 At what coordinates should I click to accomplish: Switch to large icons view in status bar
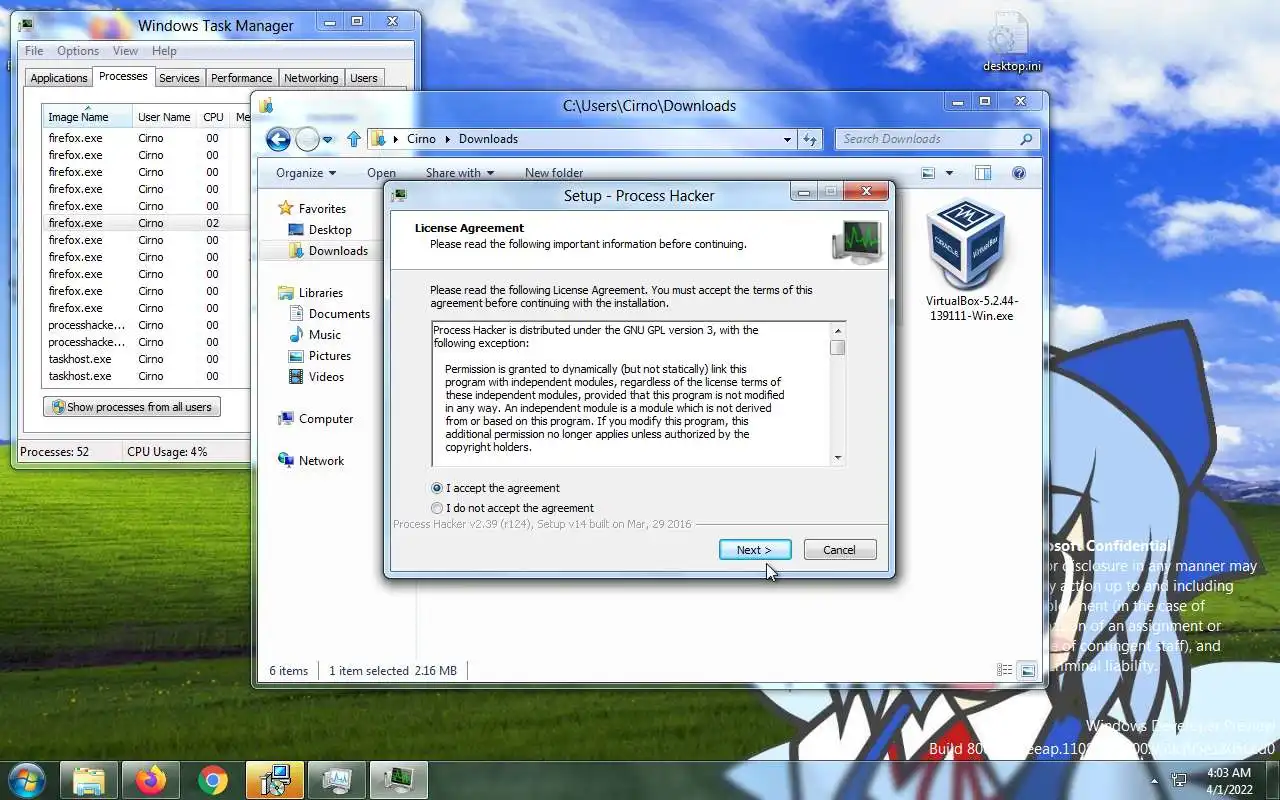point(1027,670)
